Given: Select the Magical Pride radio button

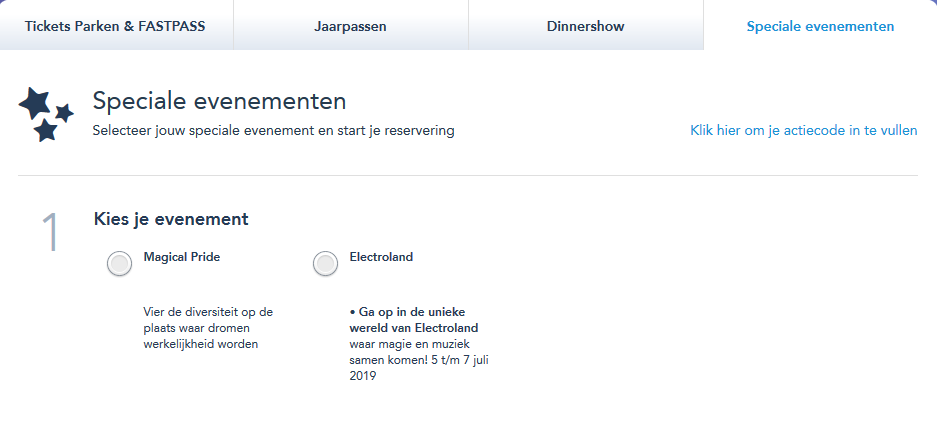Looking at the screenshot, I should (x=120, y=263).
